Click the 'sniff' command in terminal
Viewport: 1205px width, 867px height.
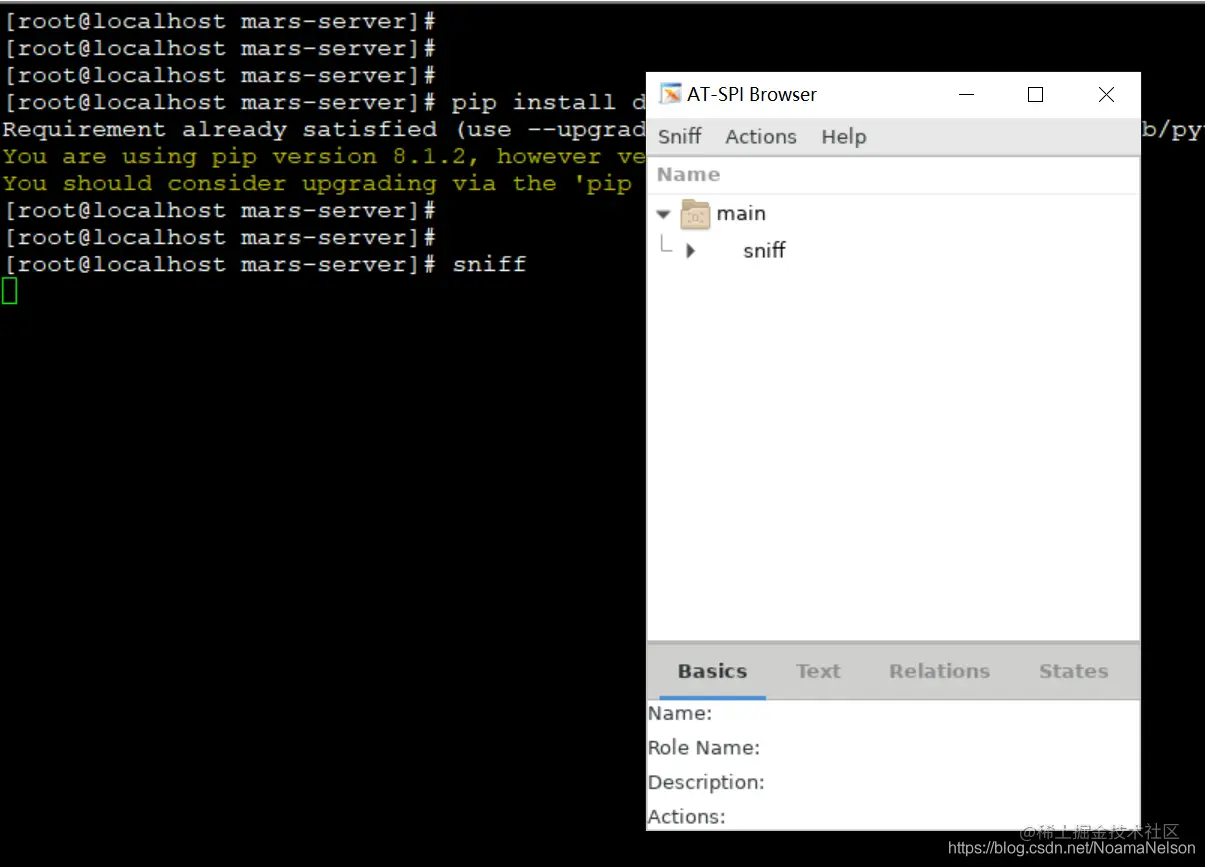coord(489,265)
